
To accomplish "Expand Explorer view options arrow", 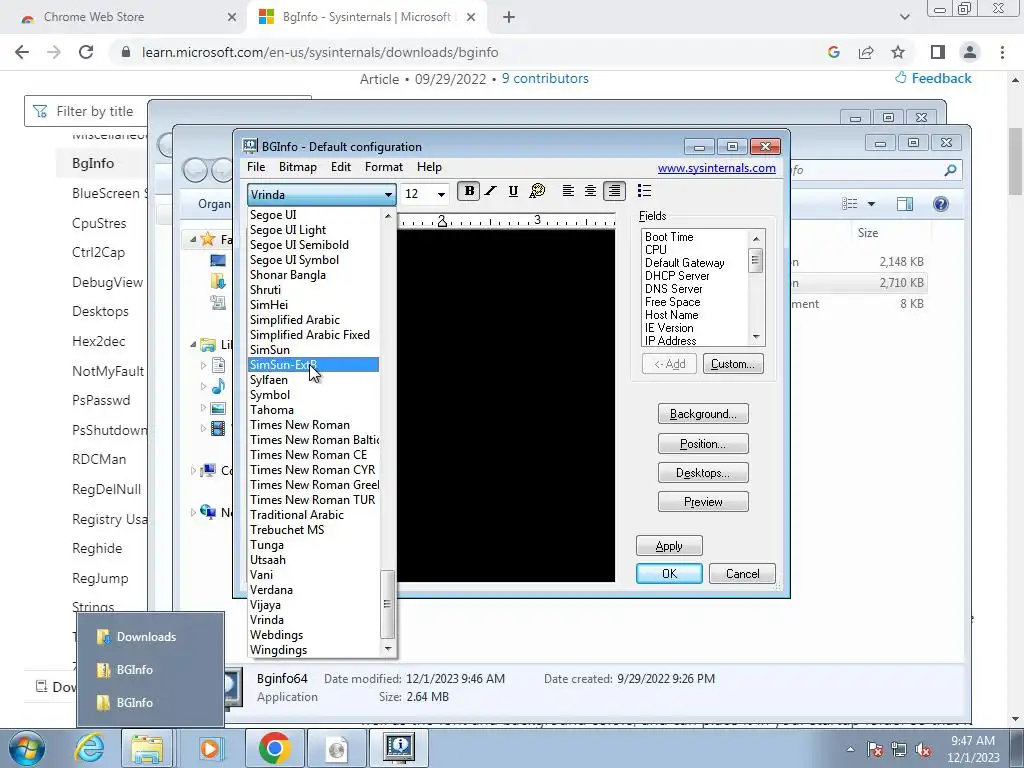I will (871, 204).
